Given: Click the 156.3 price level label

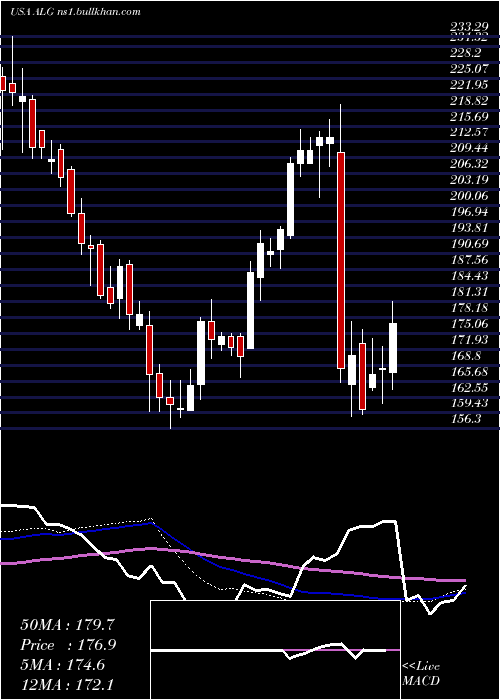Looking at the screenshot, I should point(466,419).
